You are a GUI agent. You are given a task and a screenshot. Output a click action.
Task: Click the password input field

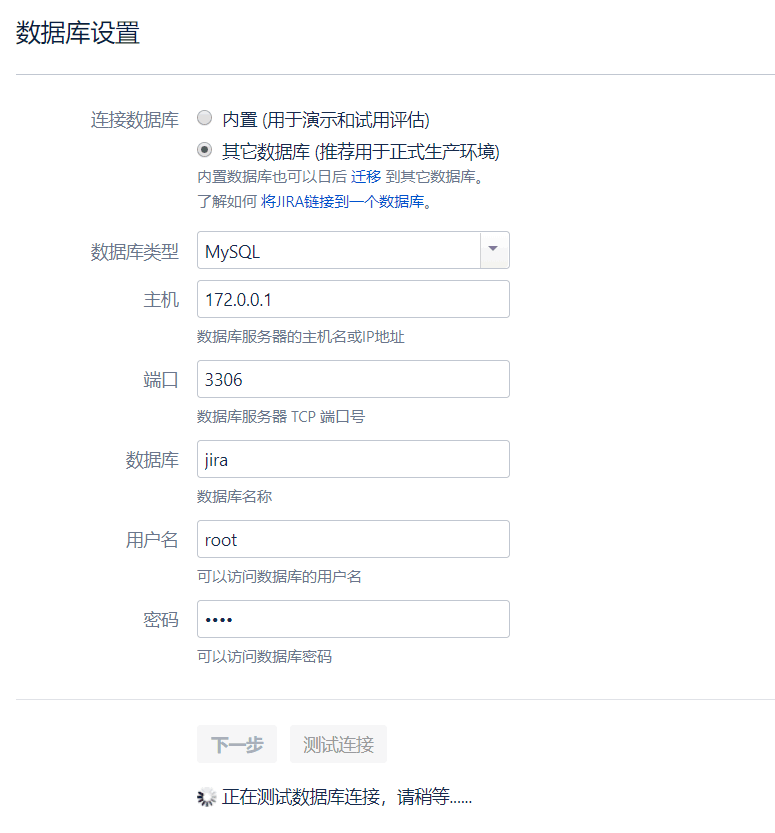pyautogui.click(x=353, y=619)
